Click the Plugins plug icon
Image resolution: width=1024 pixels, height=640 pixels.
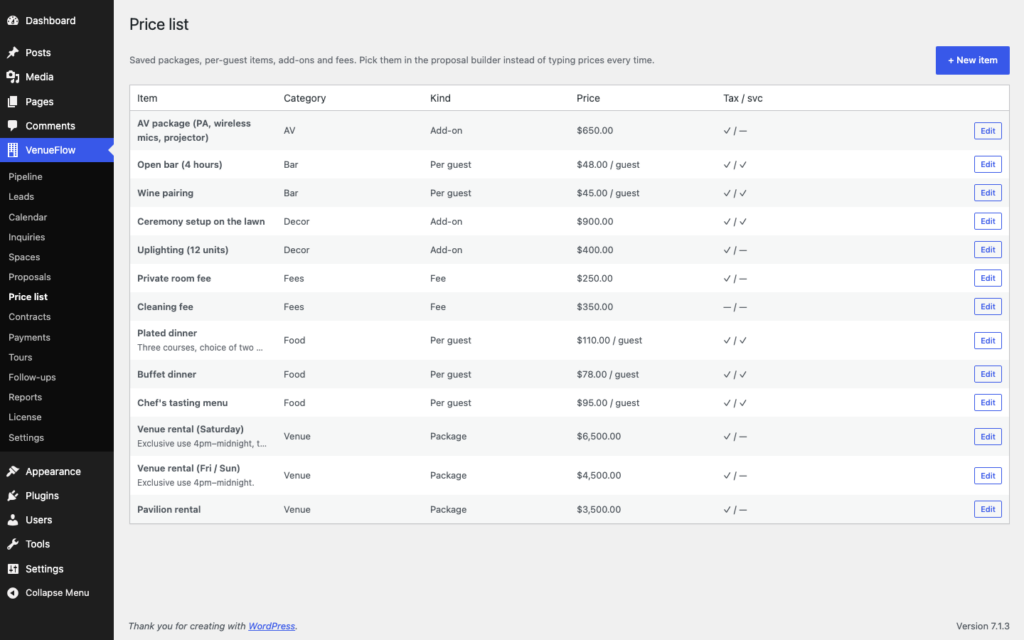(x=12, y=495)
